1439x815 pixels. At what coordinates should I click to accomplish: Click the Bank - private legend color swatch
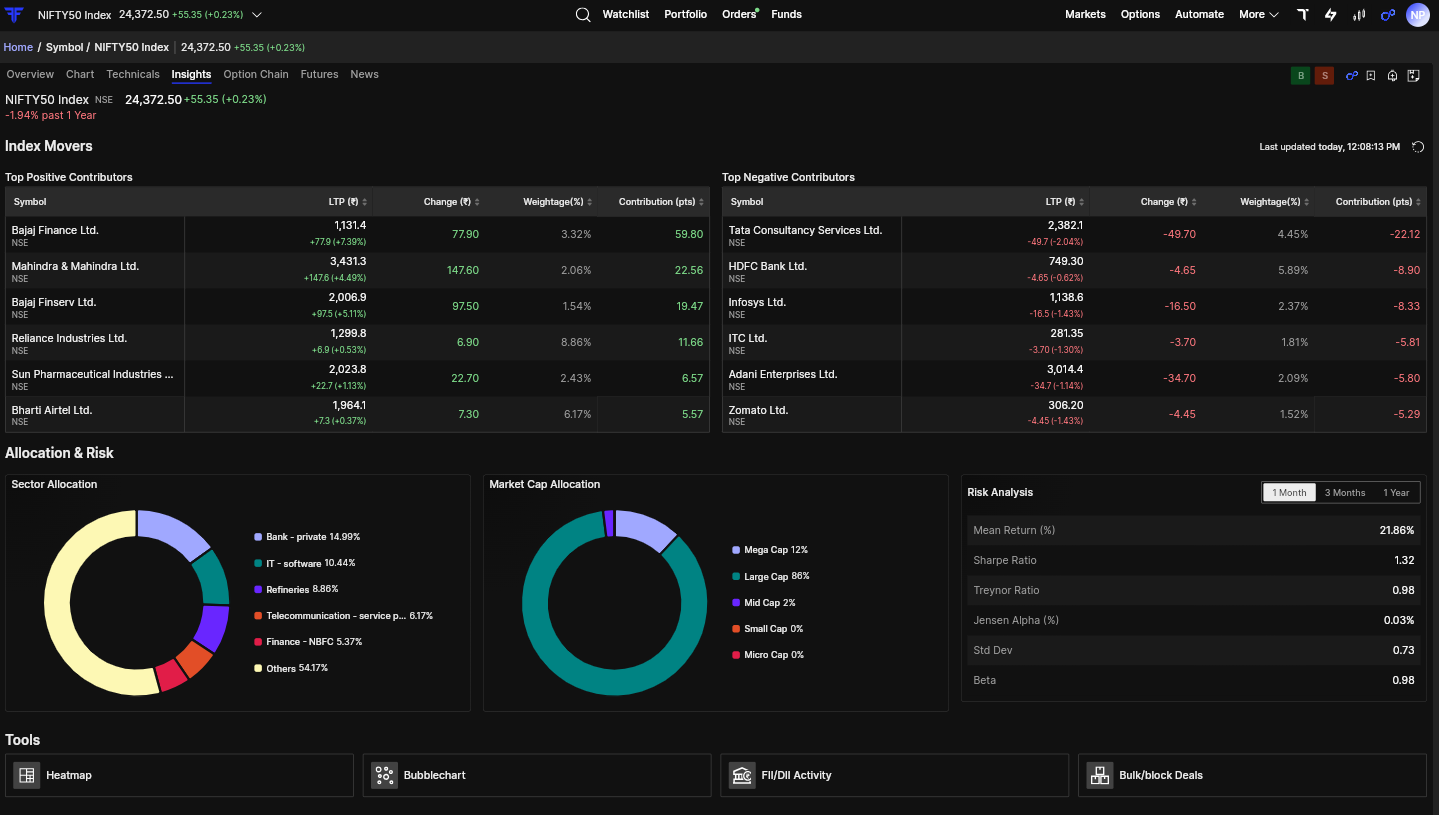[x=258, y=537]
